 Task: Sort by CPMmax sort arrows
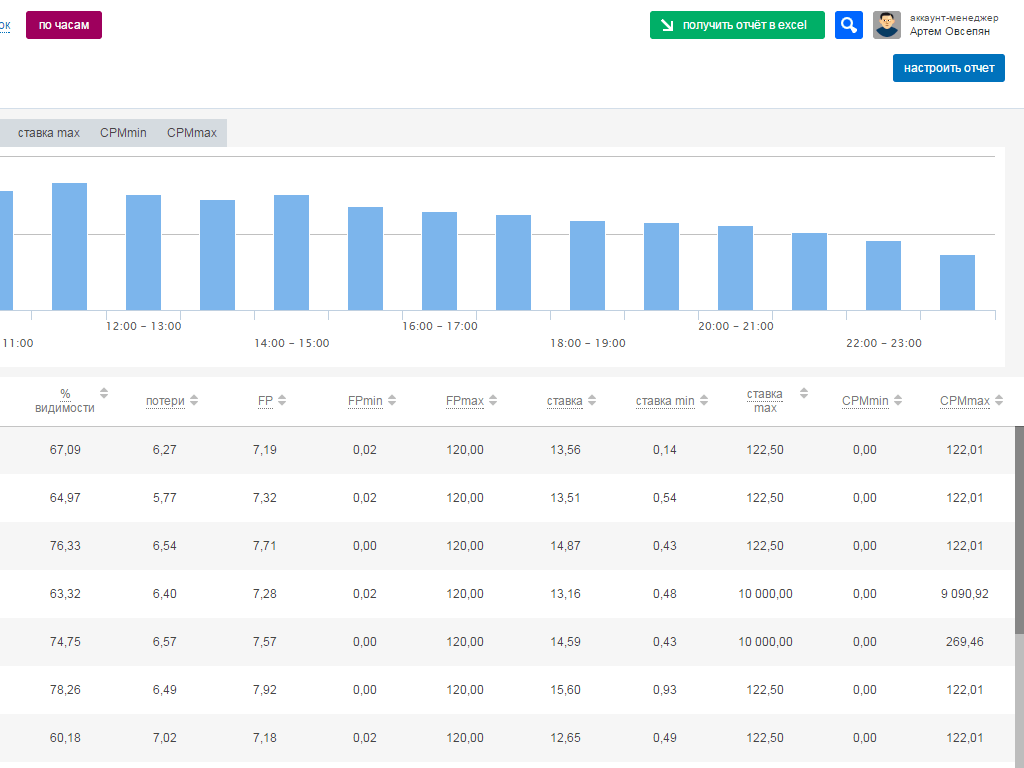[999, 400]
